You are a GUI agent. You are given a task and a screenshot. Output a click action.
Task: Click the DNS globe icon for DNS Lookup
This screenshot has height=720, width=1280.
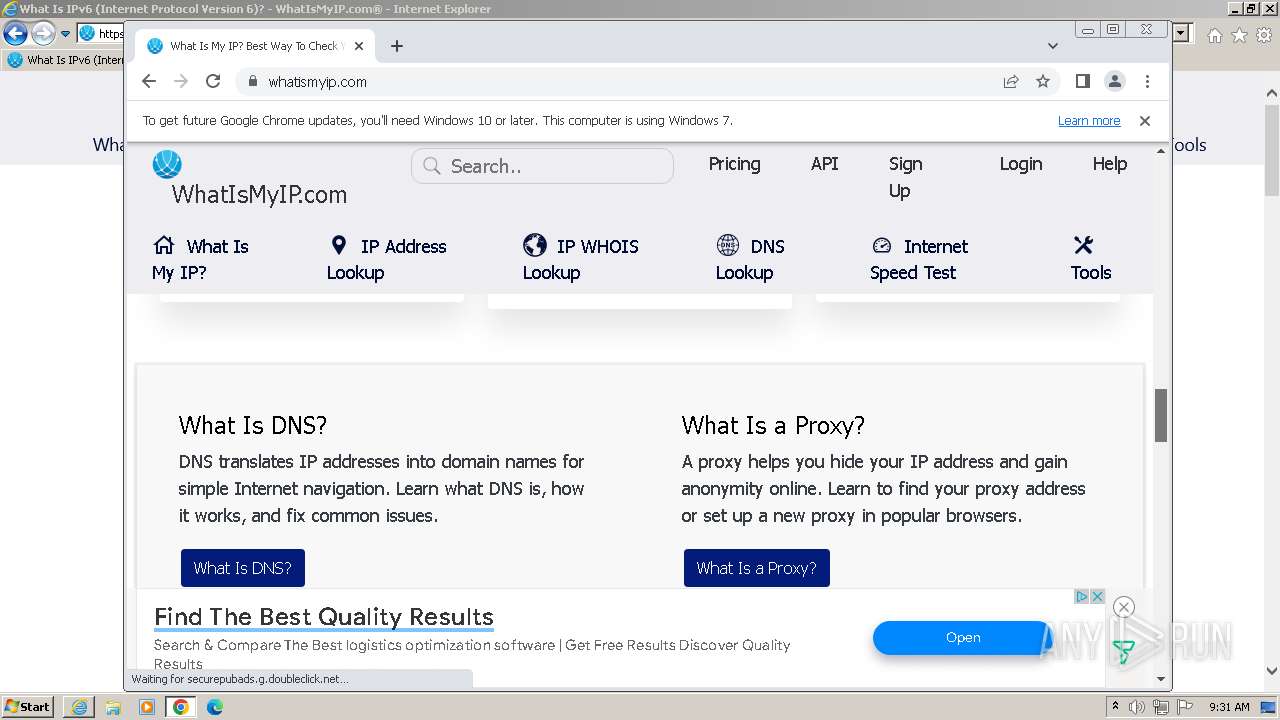pyautogui.click(x=728, y=245)
